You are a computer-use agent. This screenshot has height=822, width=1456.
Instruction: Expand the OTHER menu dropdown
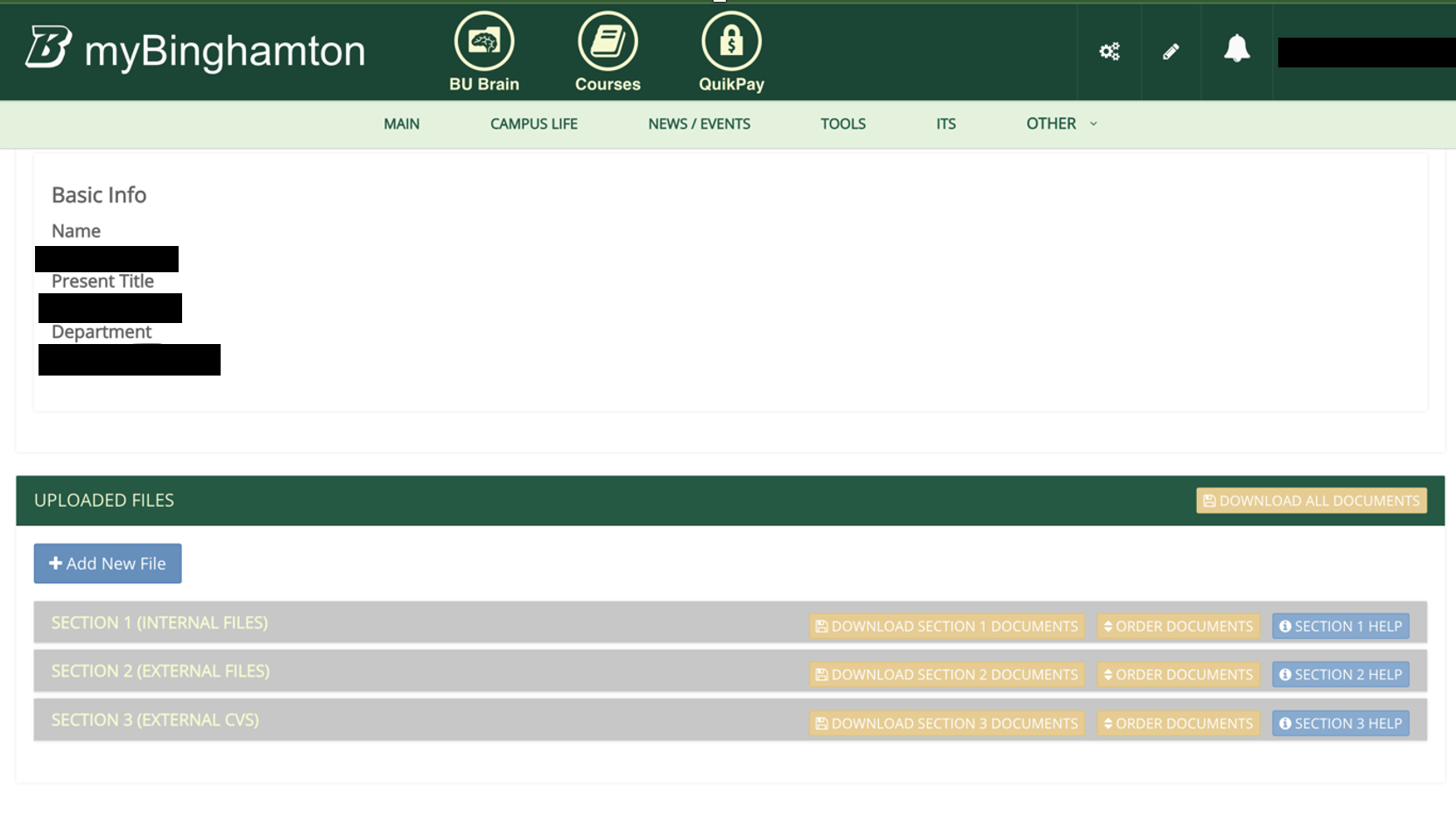coord(1061,123)
